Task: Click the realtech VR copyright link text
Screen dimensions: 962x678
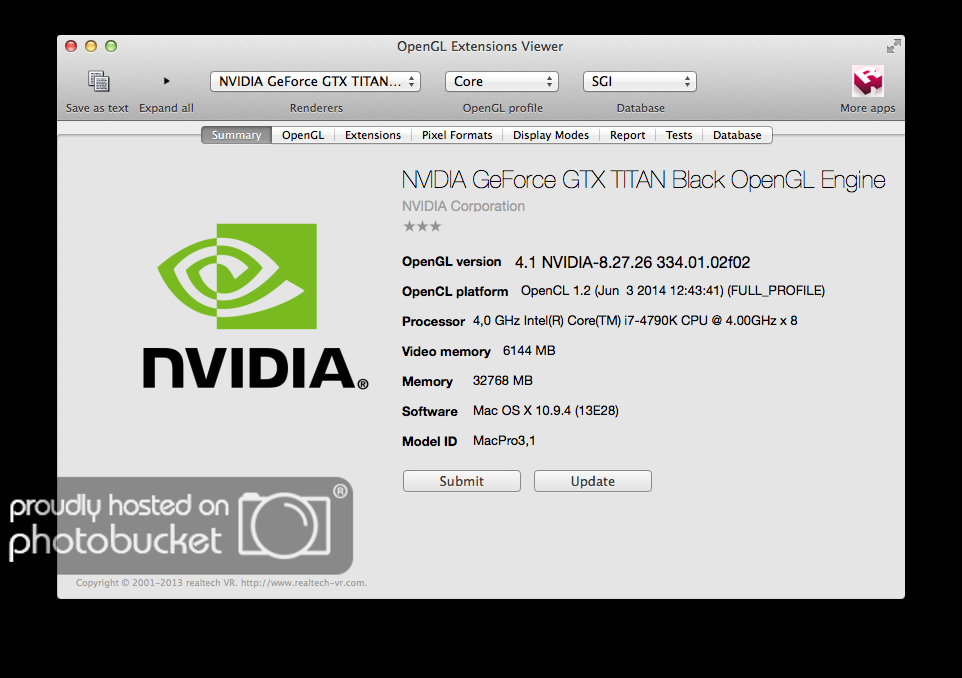Action: 221,583
